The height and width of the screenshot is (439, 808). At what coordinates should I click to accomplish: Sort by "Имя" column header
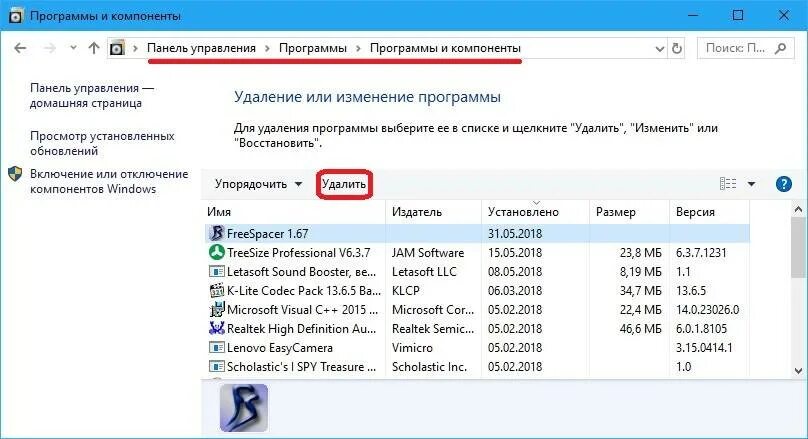pos(295,212)
